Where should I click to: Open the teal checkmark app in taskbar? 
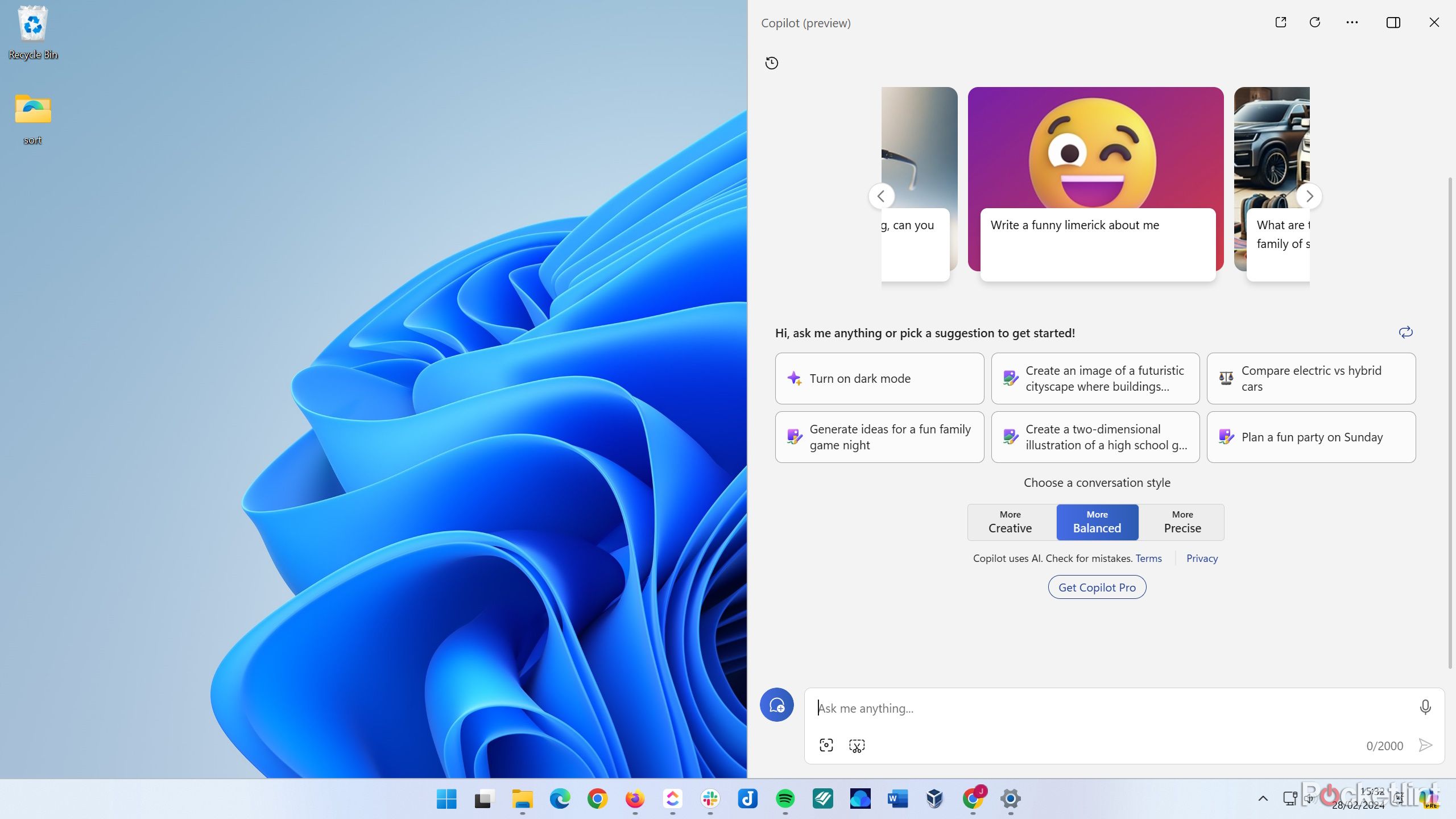click(x=822, y=799)
